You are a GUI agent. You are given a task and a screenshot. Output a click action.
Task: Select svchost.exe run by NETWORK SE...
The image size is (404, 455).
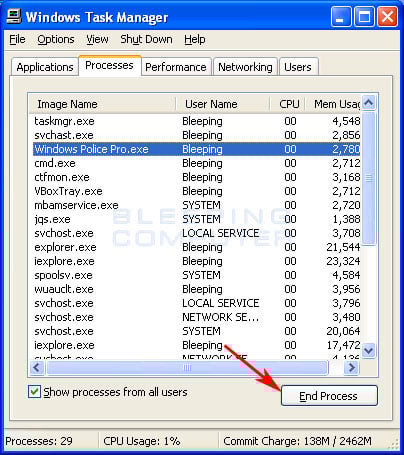click(x=197, y=317)
